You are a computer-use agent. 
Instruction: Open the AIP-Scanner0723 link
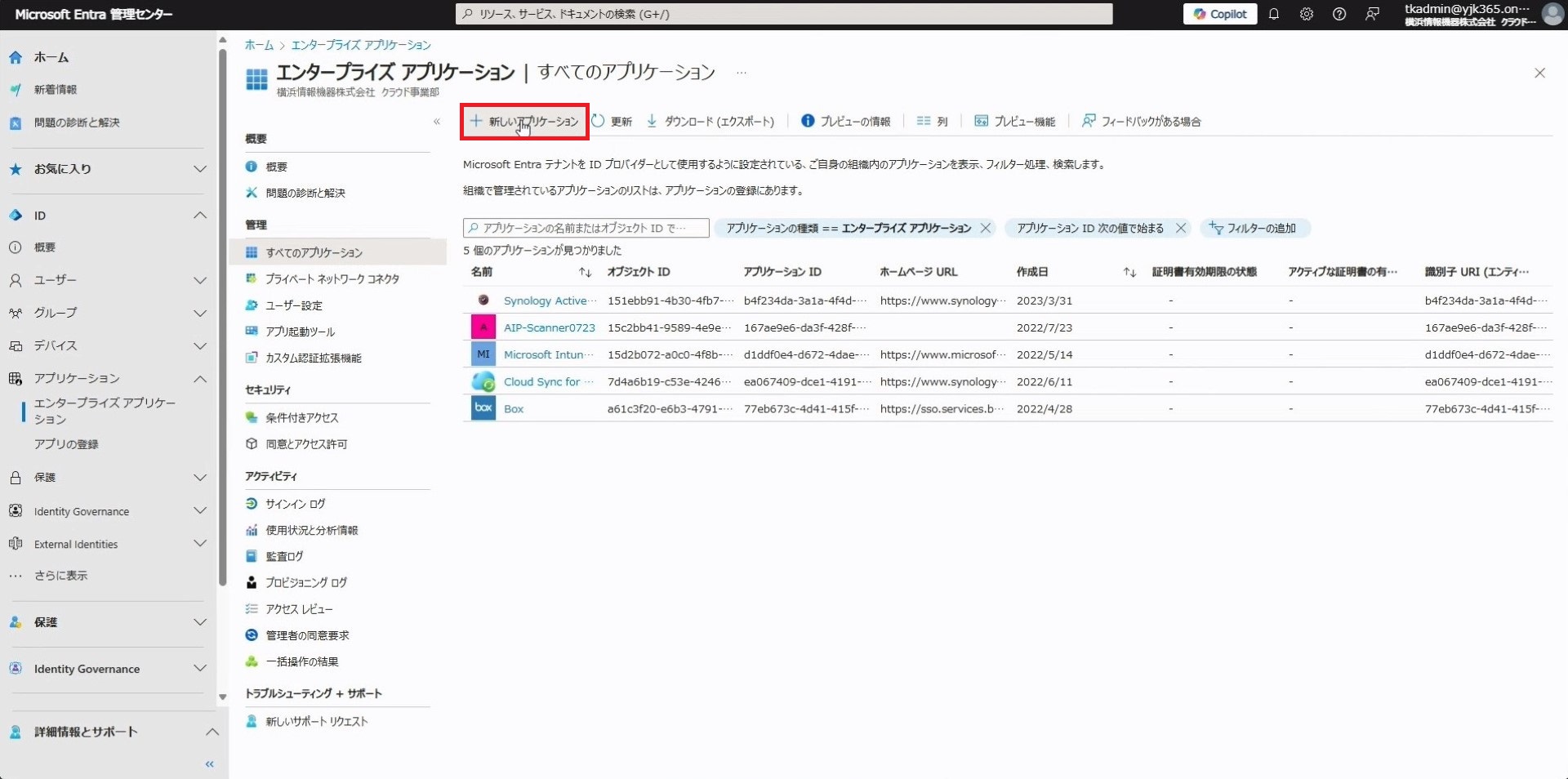549,327
